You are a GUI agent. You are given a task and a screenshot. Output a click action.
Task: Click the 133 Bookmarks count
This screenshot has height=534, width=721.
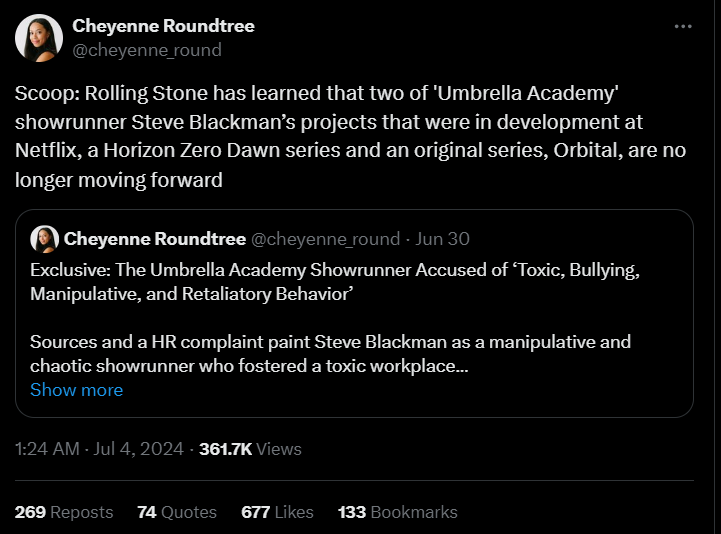pos(397,512)
